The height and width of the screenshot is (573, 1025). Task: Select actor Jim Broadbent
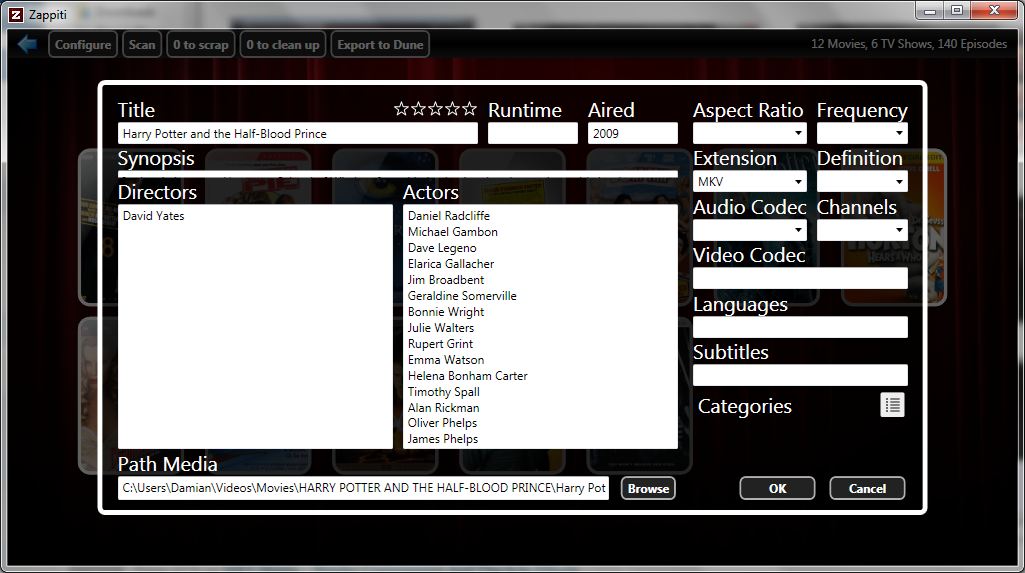[446, 280]
